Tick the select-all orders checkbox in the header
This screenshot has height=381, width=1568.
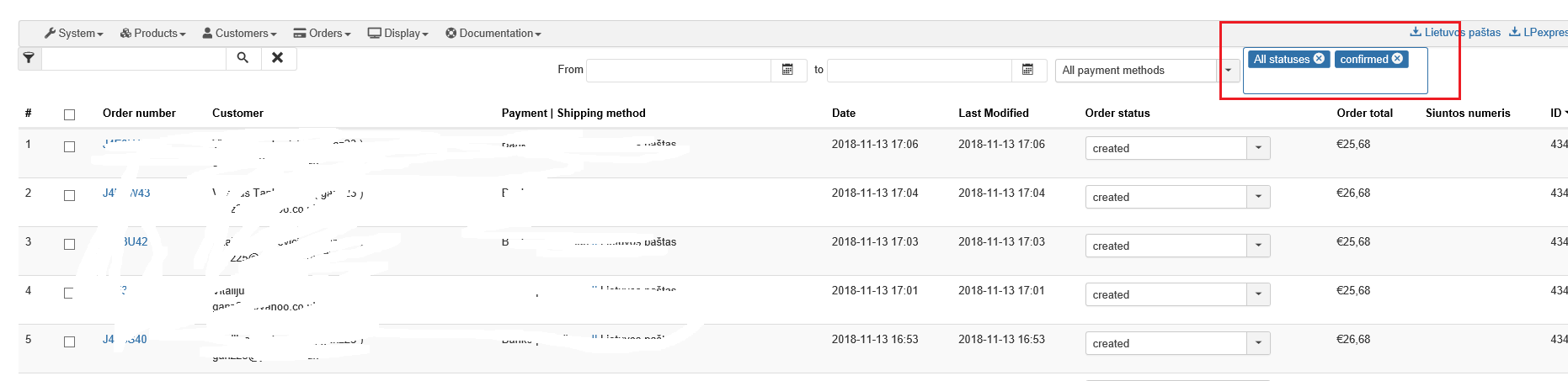tap(69, 114)
